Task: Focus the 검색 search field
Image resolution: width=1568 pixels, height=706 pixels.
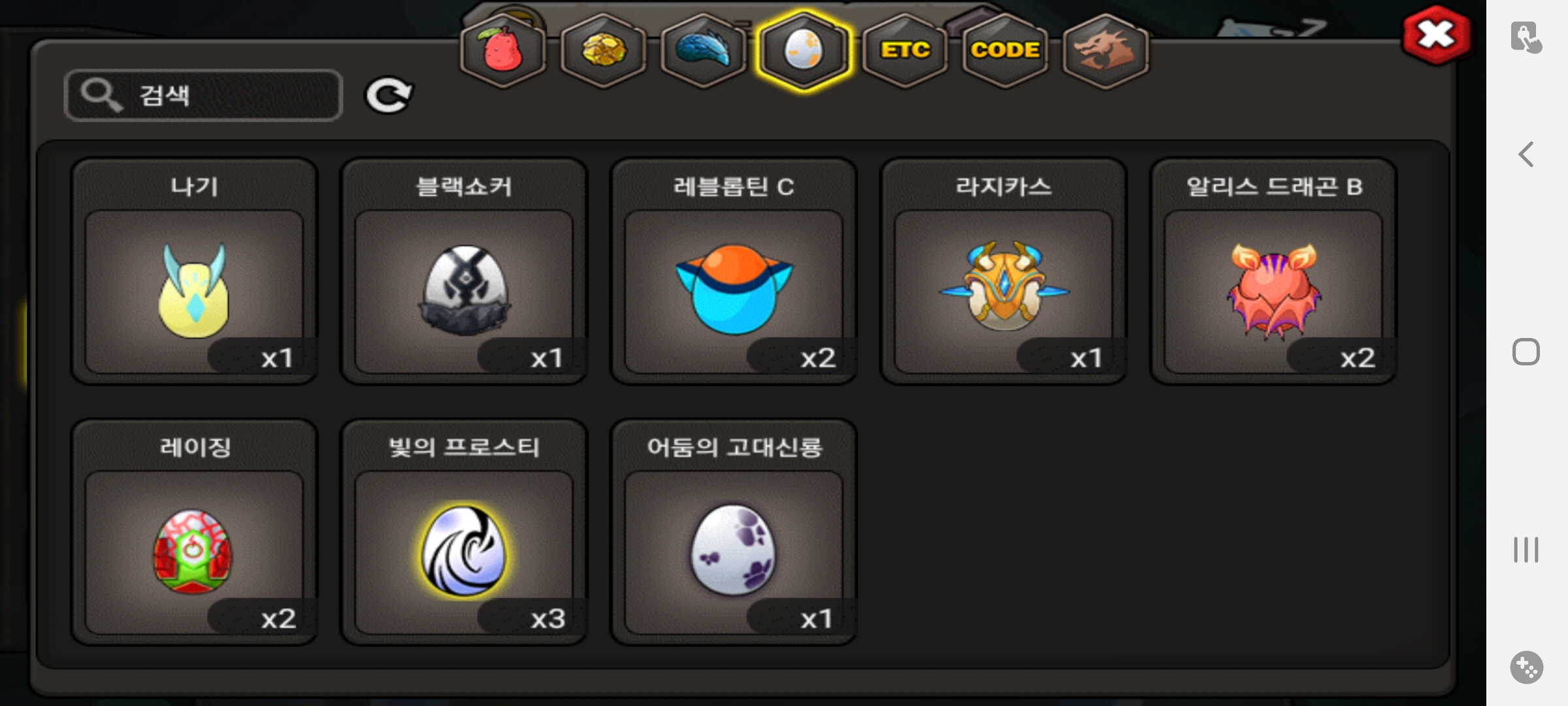Action: click(x=203, y=95)
